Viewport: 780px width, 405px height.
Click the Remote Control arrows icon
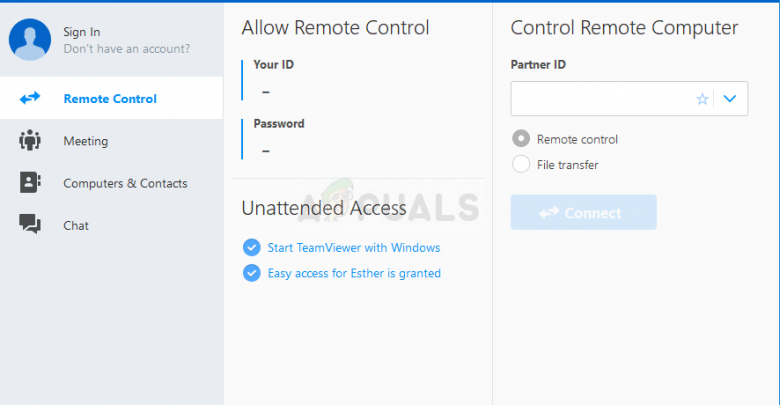(30, 98)
